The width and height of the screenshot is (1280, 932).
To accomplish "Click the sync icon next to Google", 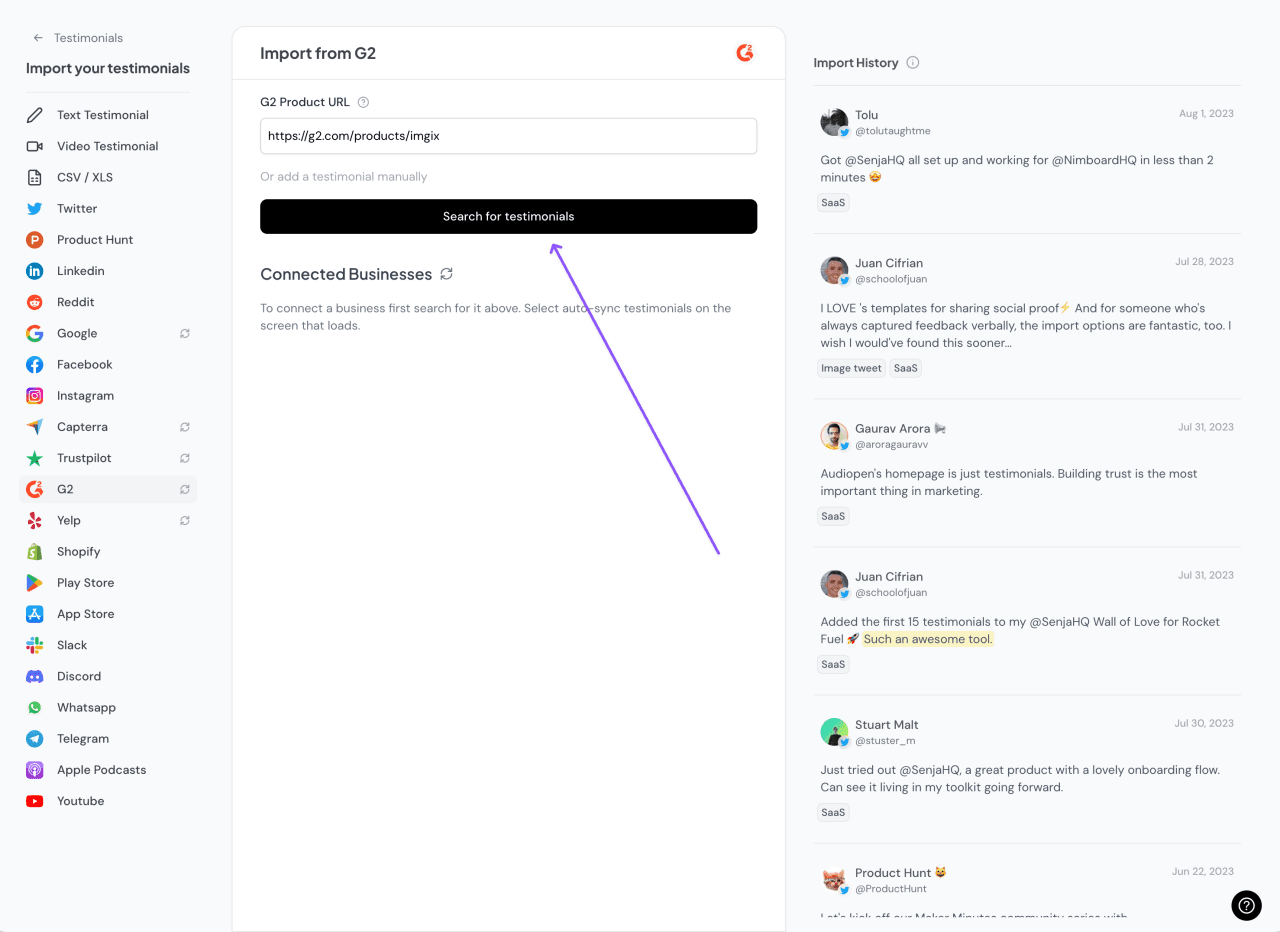I will click(185, 333).
